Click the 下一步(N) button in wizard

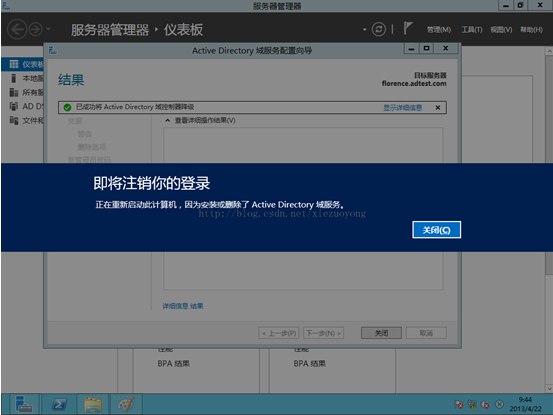[x=323, y=333]
